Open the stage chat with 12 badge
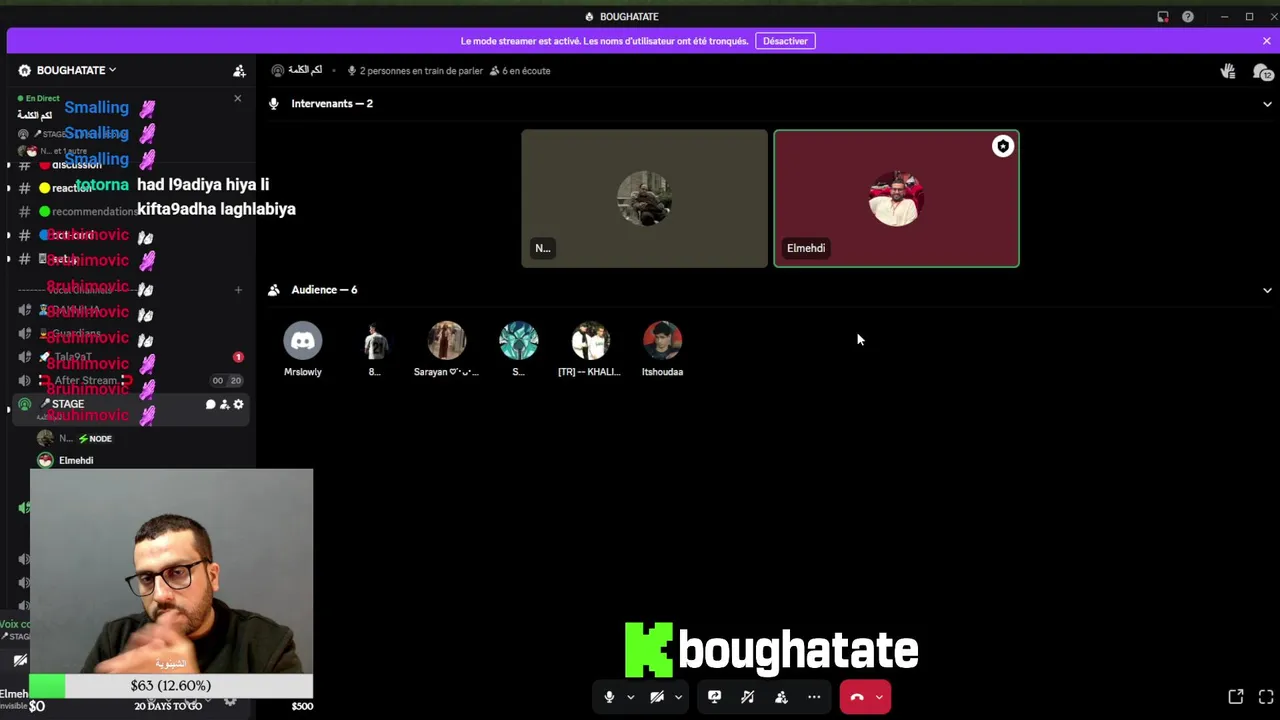Image resolution: width=1280 pixels, height=720 pixels. [x=1263, y=72]
